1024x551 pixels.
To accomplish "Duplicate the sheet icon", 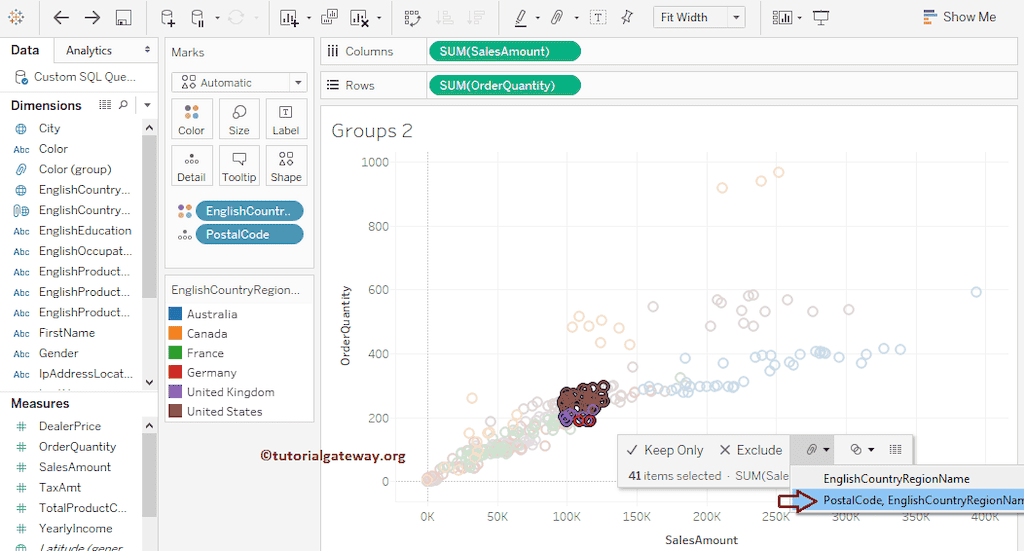I will [329, 18].
